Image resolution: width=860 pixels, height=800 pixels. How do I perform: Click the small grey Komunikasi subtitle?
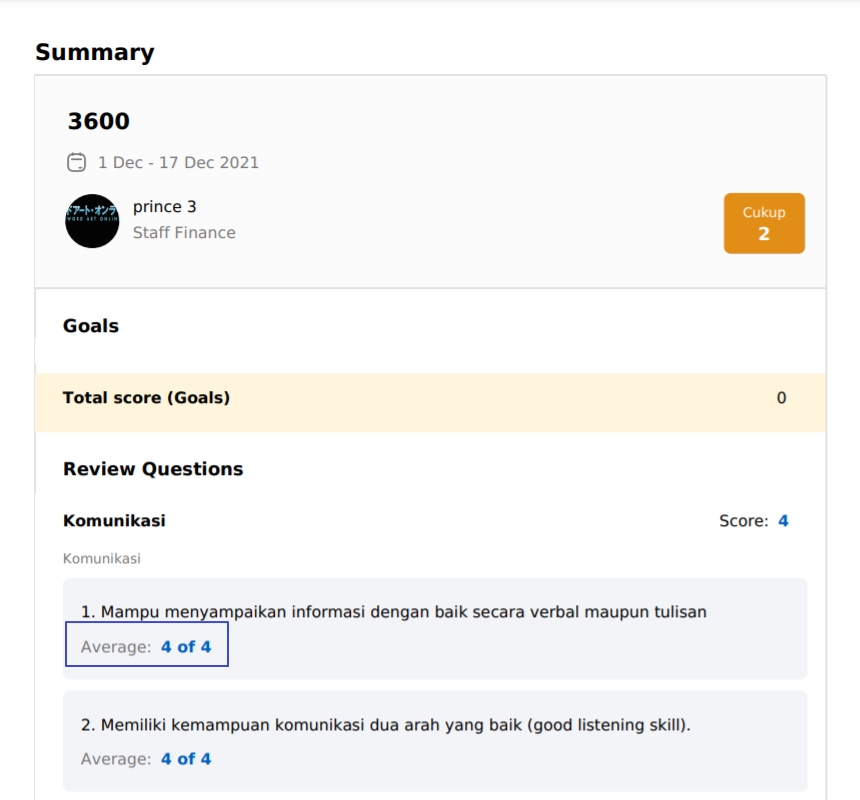point(102,558)
